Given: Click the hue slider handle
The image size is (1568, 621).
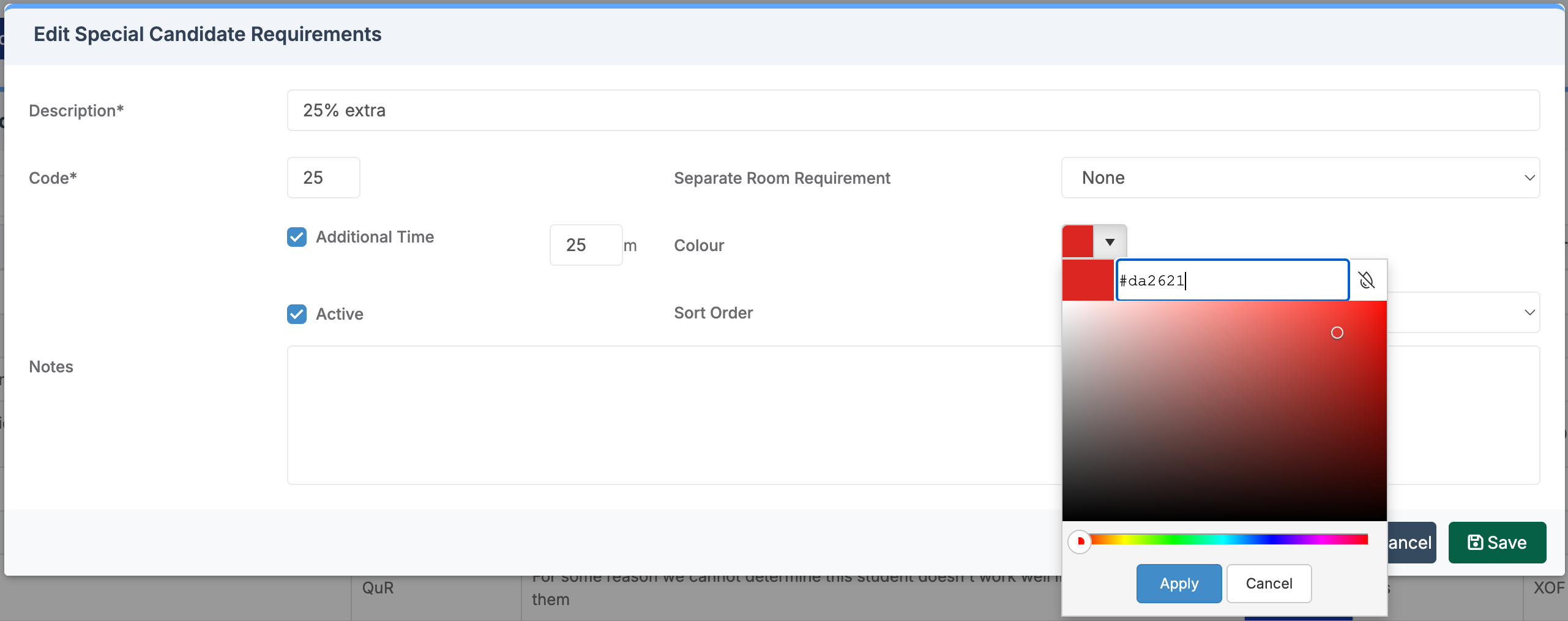Looking at the screenshot, I should click(x=1080, y=541).
